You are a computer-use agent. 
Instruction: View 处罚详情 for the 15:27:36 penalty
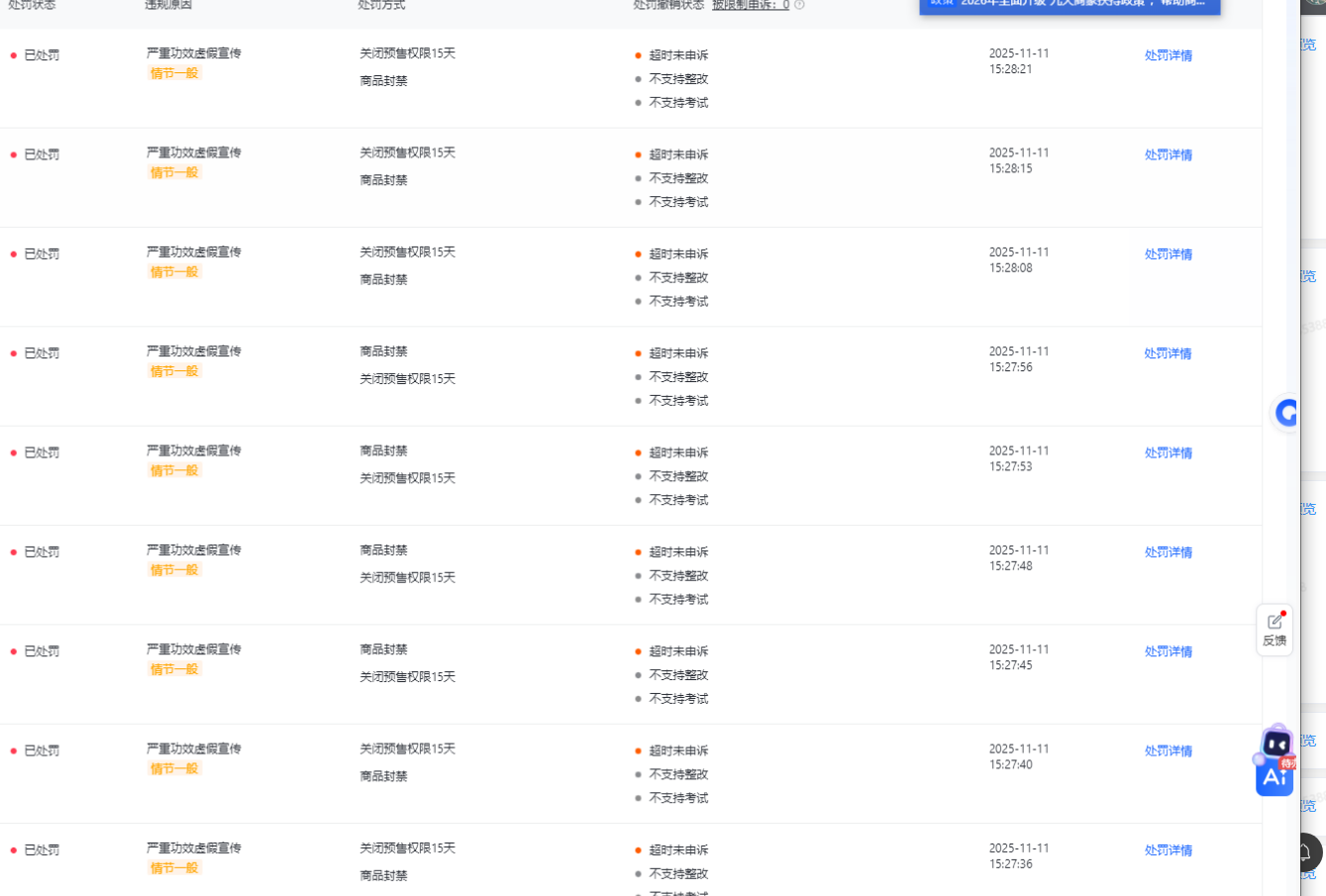coord(1168,850)
